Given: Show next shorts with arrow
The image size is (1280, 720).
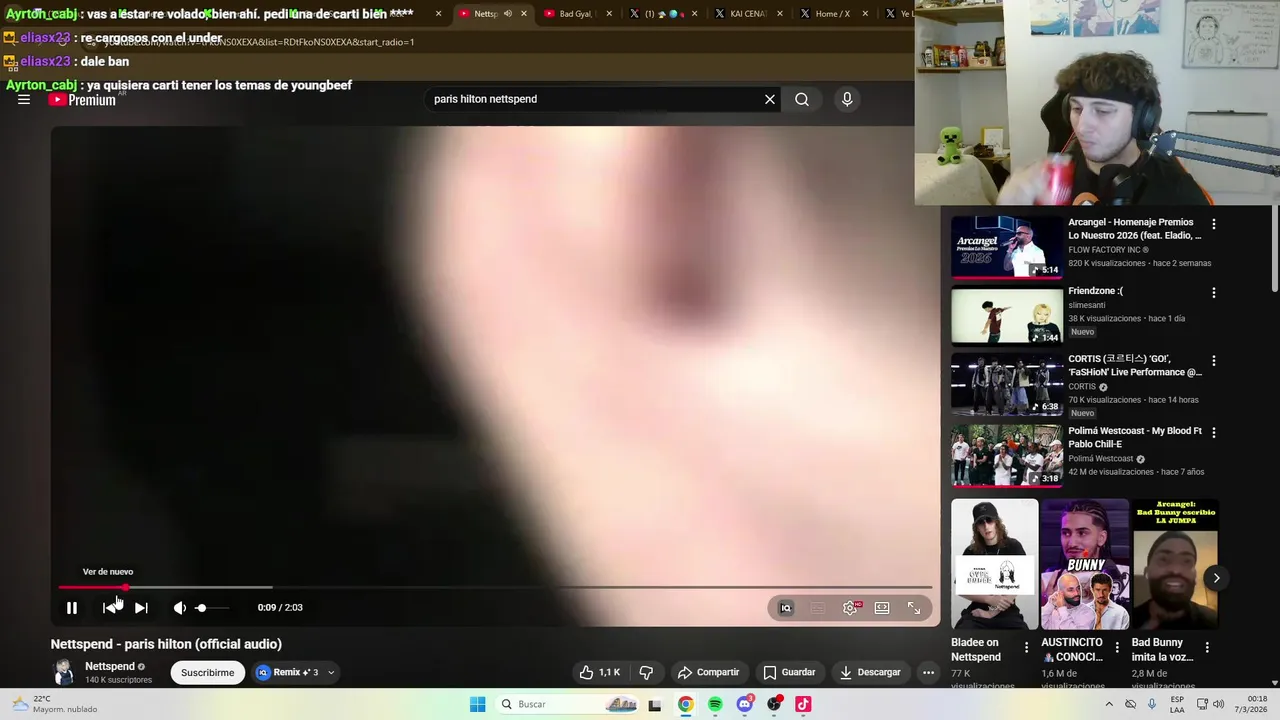Looking at the screenshot, I should [x=1216, y=578].
